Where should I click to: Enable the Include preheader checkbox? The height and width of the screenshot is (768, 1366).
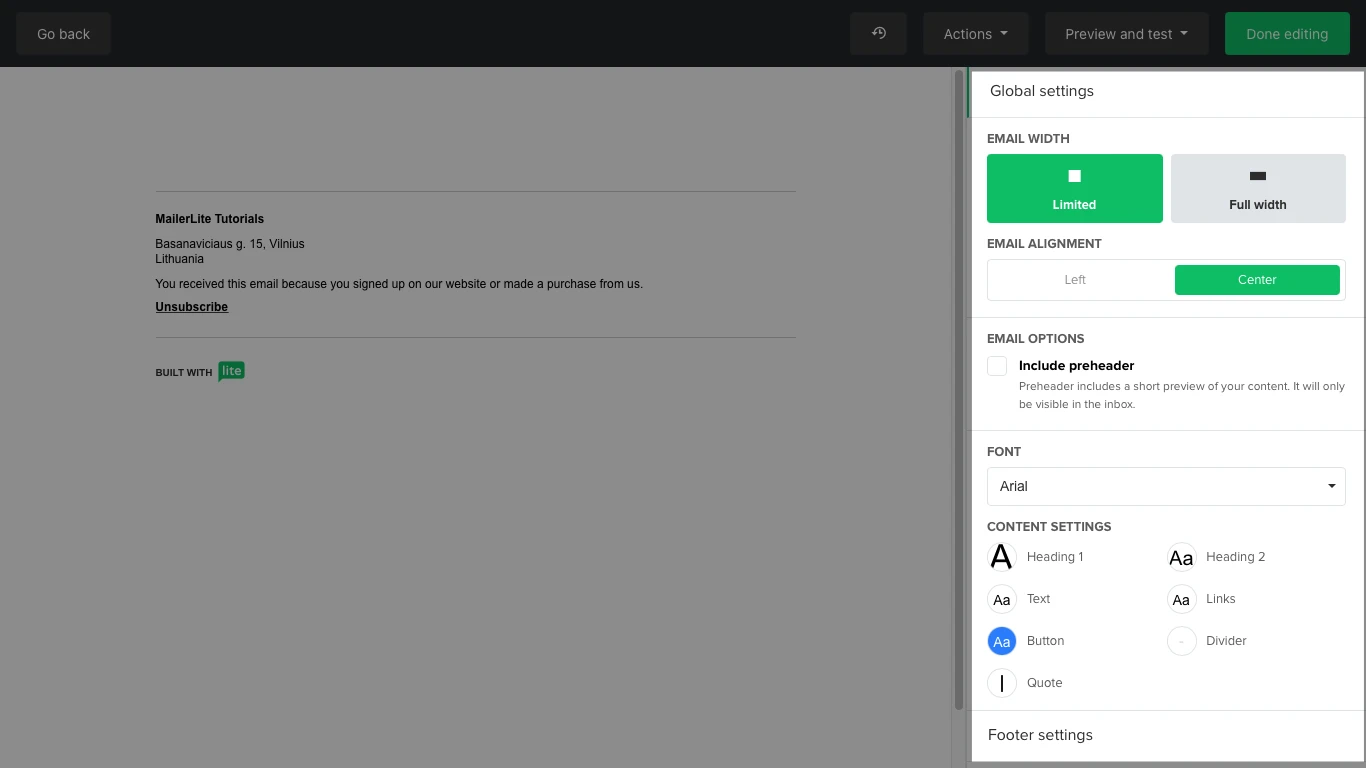tap(997, 366)
